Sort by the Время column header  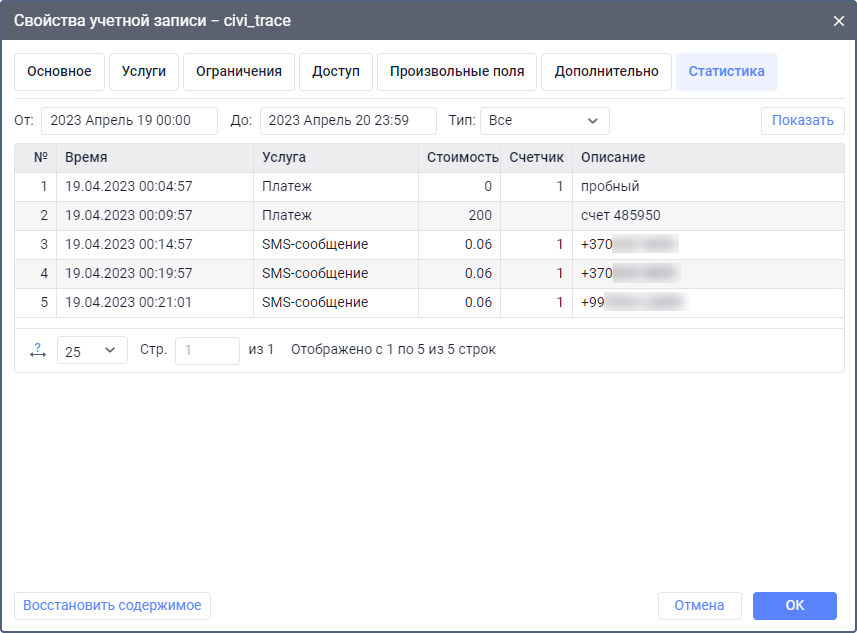pos(155,158)
